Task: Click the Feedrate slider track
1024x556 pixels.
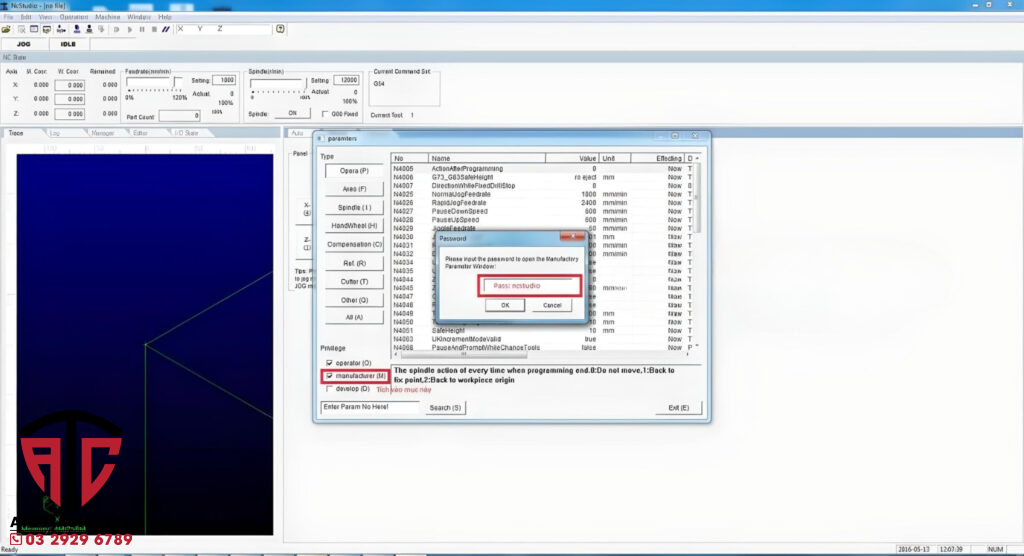Action: [156, 89]
